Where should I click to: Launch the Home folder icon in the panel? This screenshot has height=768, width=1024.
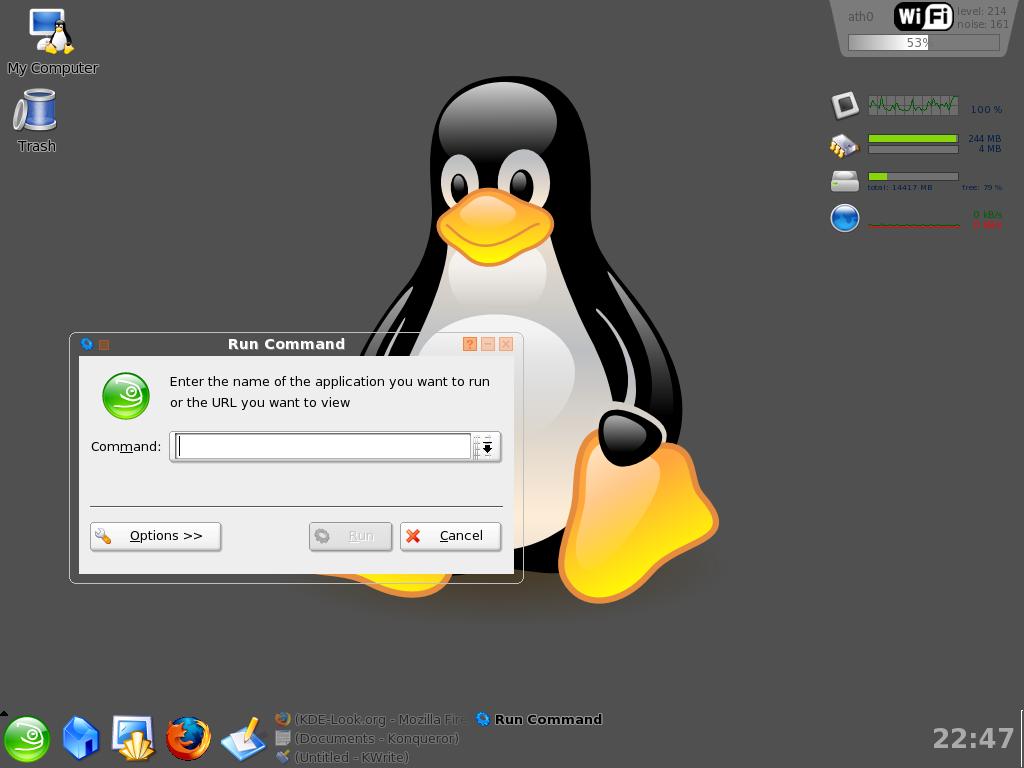click(x=80, y=739)
